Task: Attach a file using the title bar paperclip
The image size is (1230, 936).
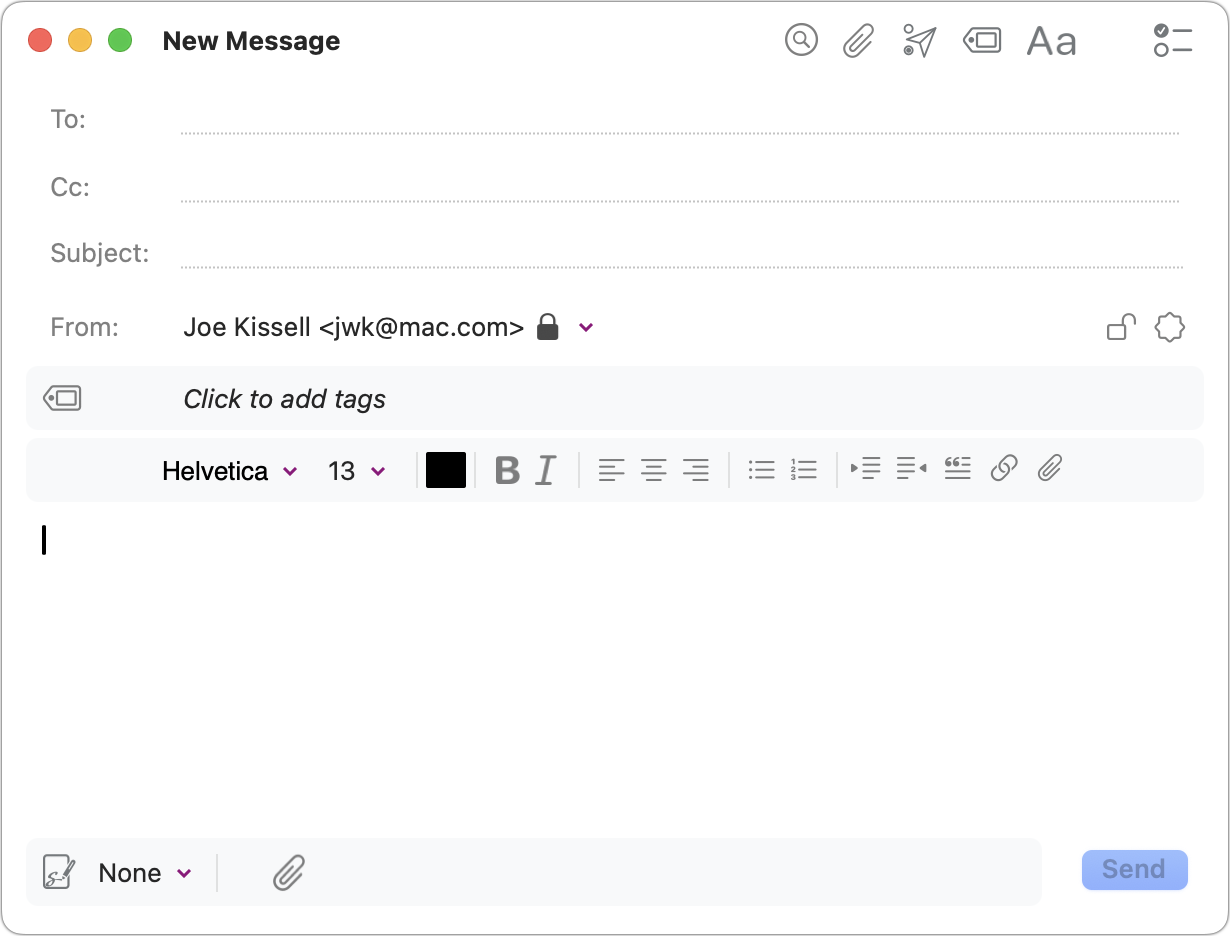Action: click(858, 41)
